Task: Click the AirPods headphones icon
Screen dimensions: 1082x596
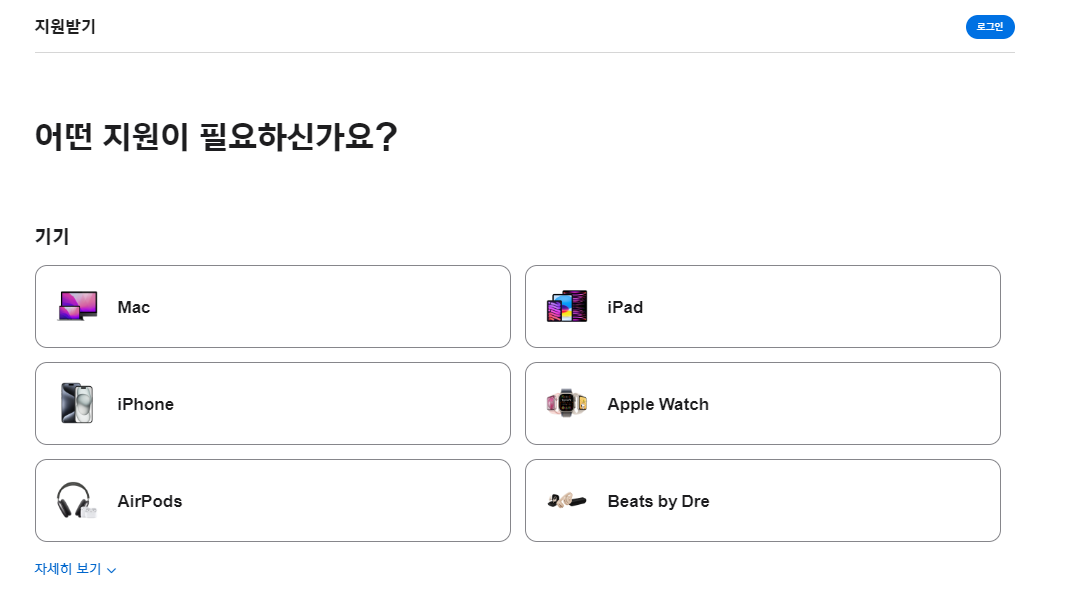Action: pyautogui.click(x=75, y=500)
